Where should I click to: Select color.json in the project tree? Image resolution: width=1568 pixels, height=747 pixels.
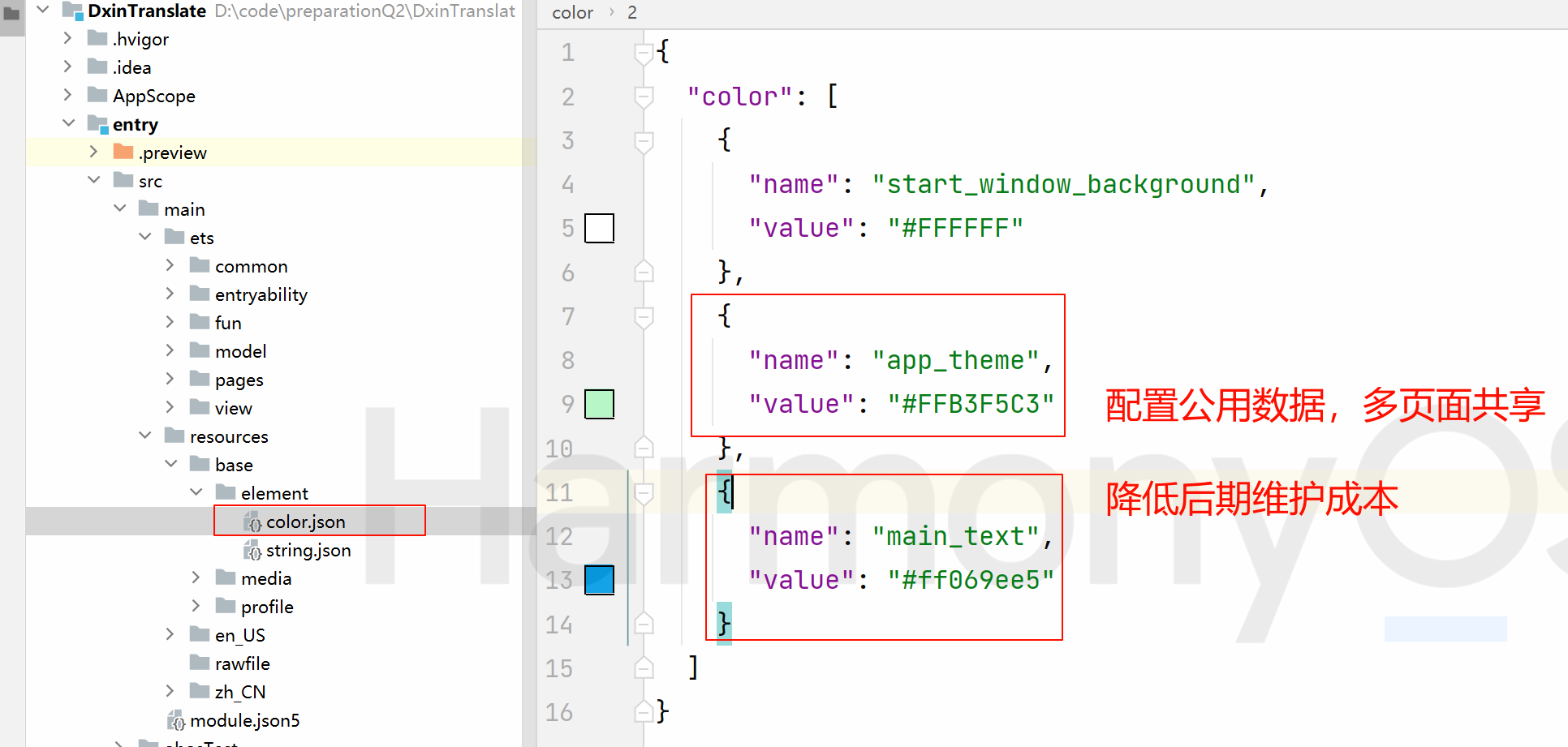(x=281, y=522)
